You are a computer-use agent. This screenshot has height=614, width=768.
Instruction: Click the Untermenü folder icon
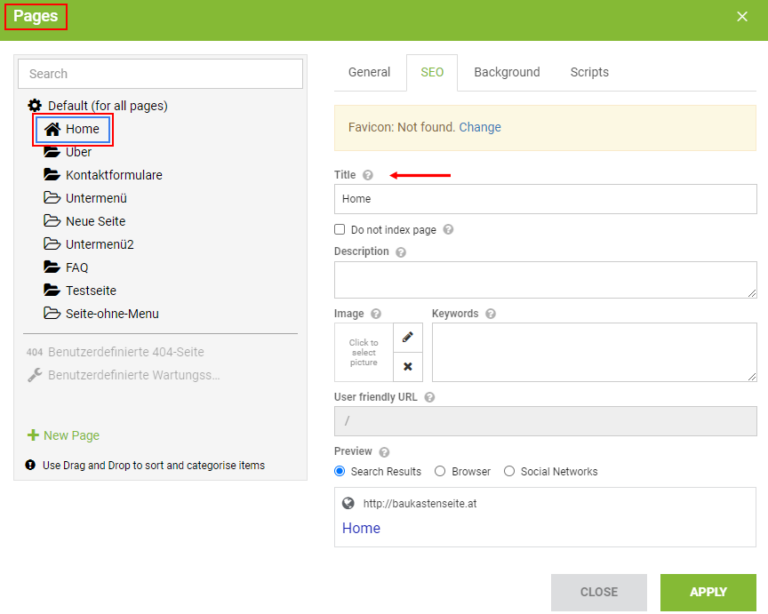[51, 197]
